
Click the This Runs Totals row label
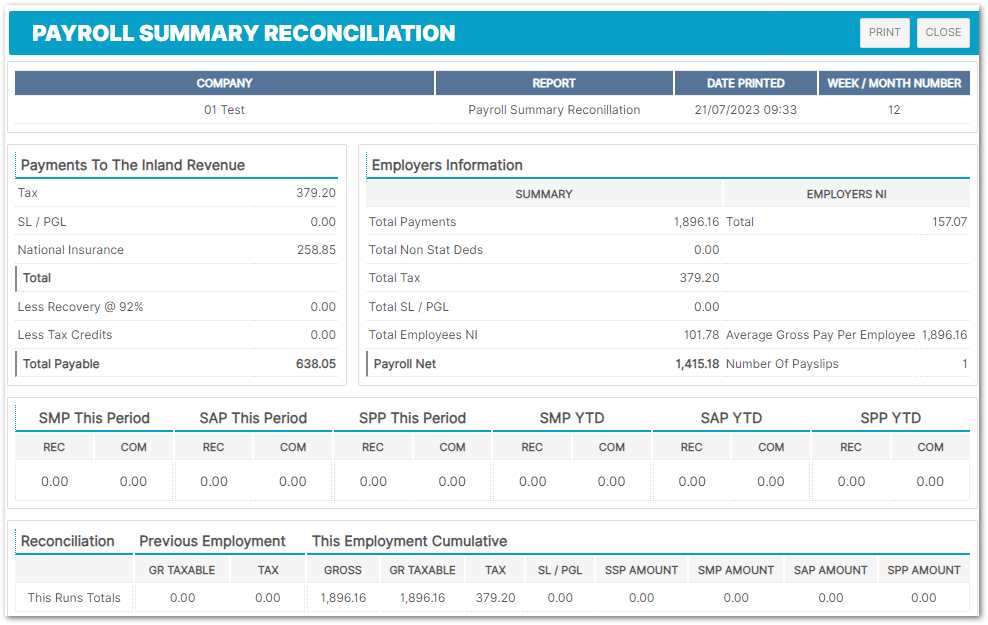click(x=74, y=598)
